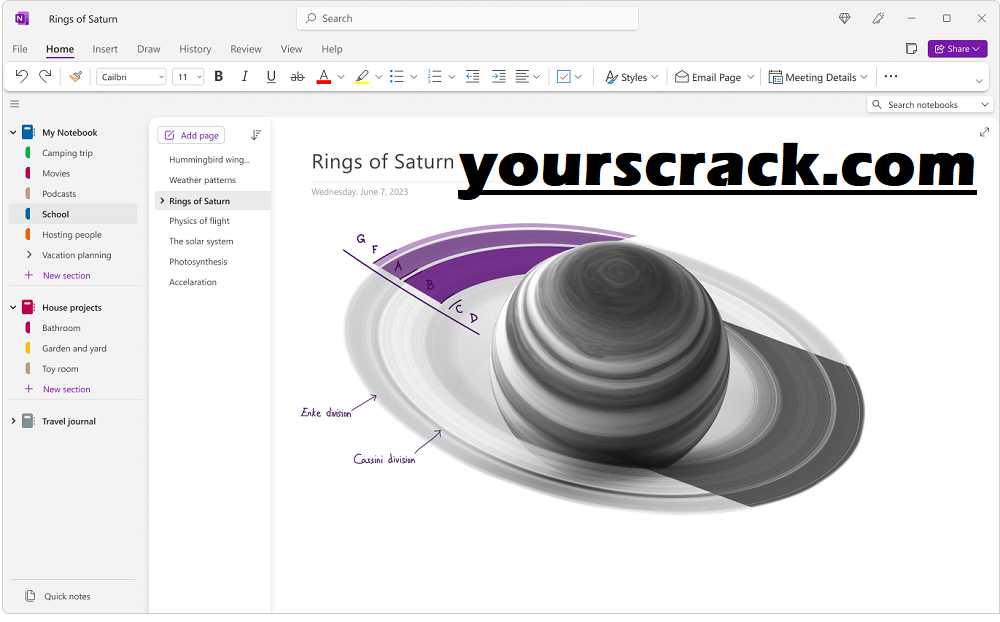This screenshot has width=1000, height=622.
Task: Redo the last action
Action: coord(45,77)
